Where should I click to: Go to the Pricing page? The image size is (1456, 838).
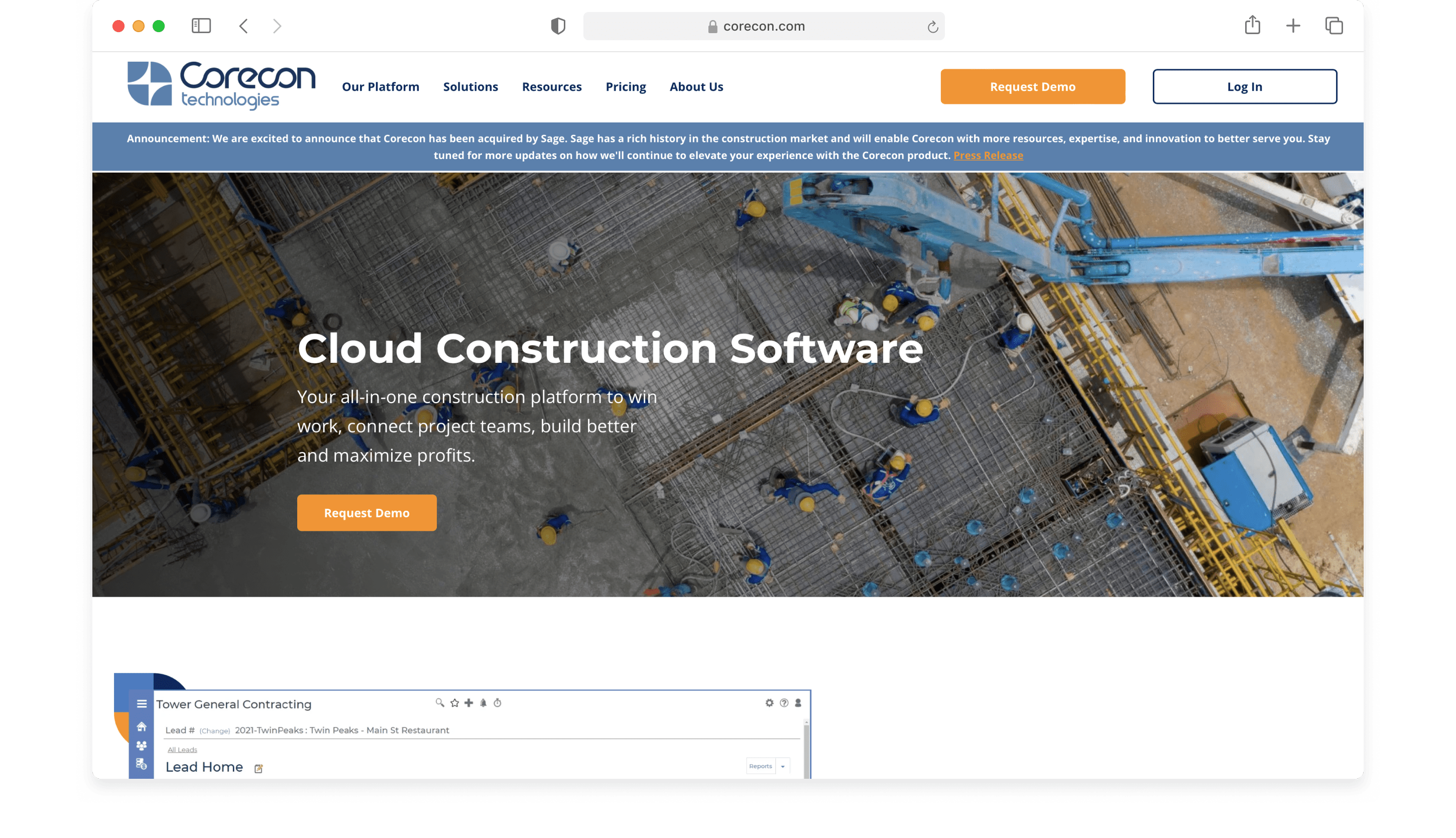pos(625,87)
